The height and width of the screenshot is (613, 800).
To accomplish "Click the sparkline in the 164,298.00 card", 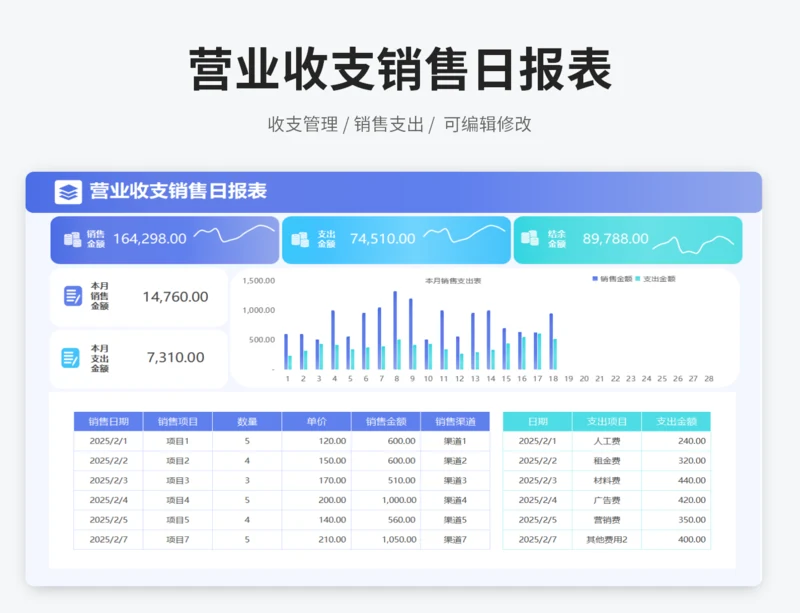I will tap(234, 233).
